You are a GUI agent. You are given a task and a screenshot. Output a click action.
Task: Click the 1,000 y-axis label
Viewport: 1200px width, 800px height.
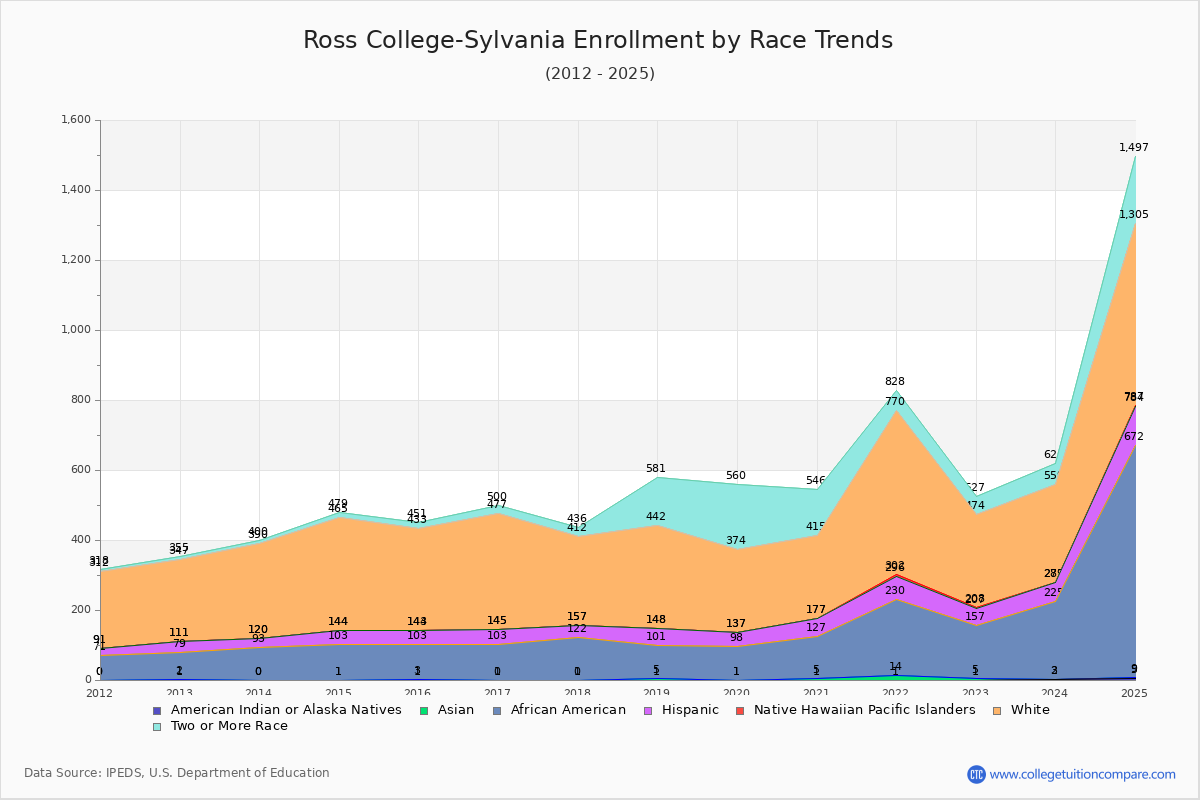tap(76, 330)
